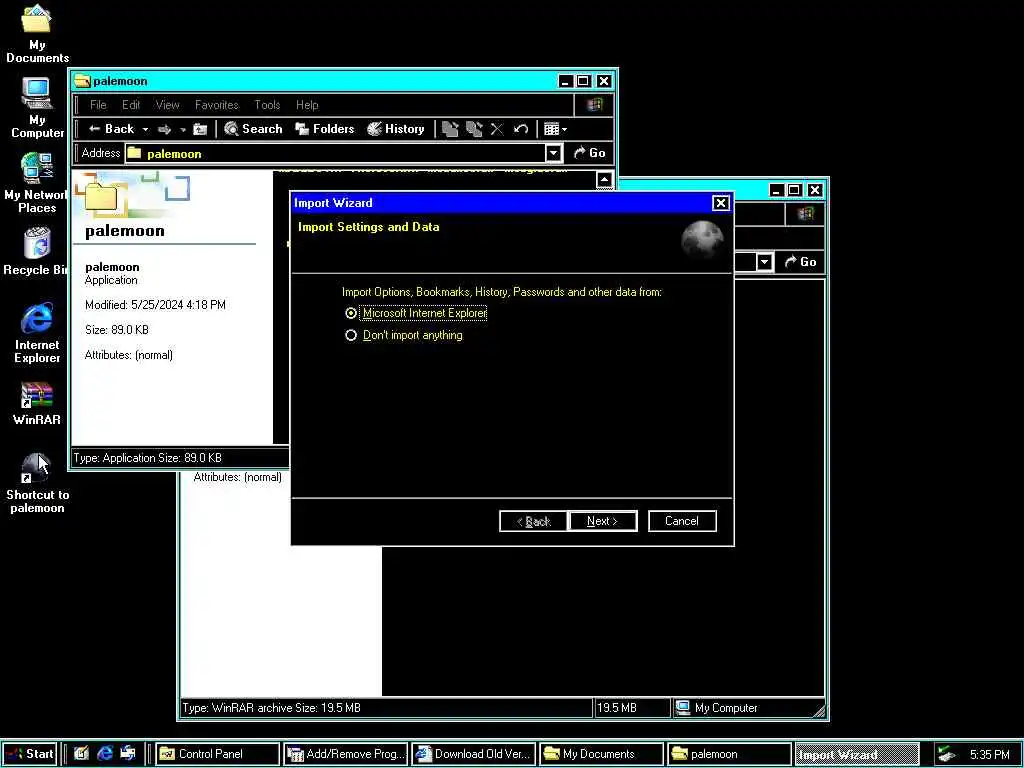The image size is (1024, 768).
Task: Select the My Computer desktop icon
Action: tap(37, 108)
